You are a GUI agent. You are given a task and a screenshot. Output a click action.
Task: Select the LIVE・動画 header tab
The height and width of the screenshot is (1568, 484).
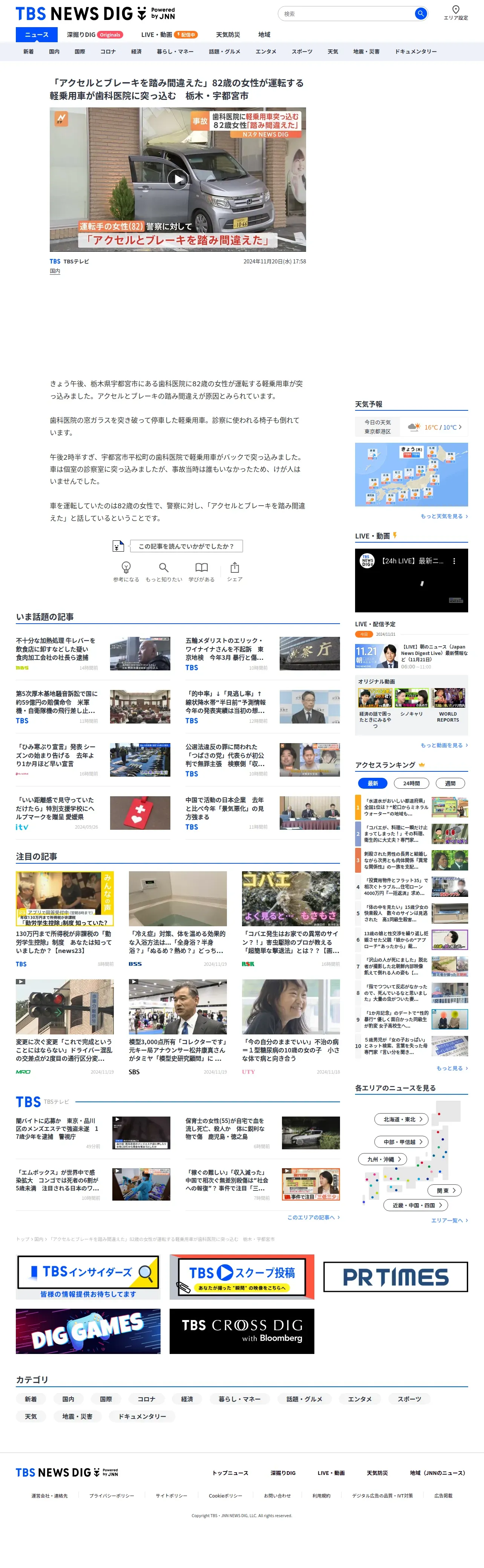click(168, 35)
